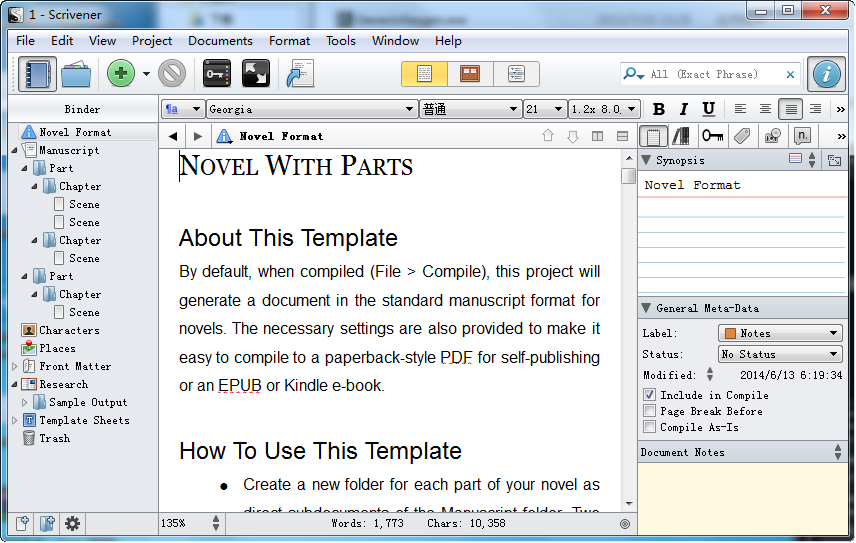Split editor horizontally icon
This screenshot has width=856, height=543.
pyautogui.click(x=622, y=136)
